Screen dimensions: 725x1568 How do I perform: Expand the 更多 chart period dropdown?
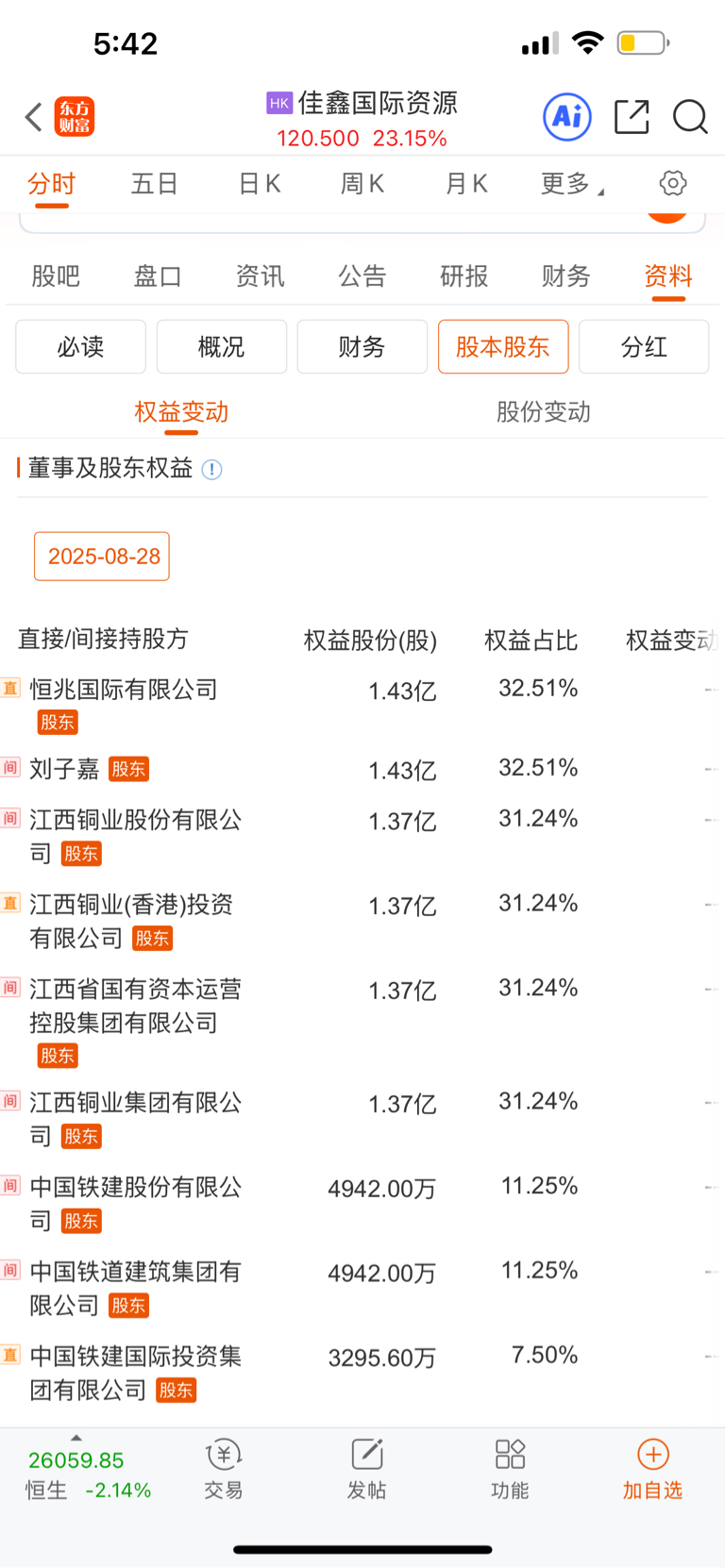(571, 184)
